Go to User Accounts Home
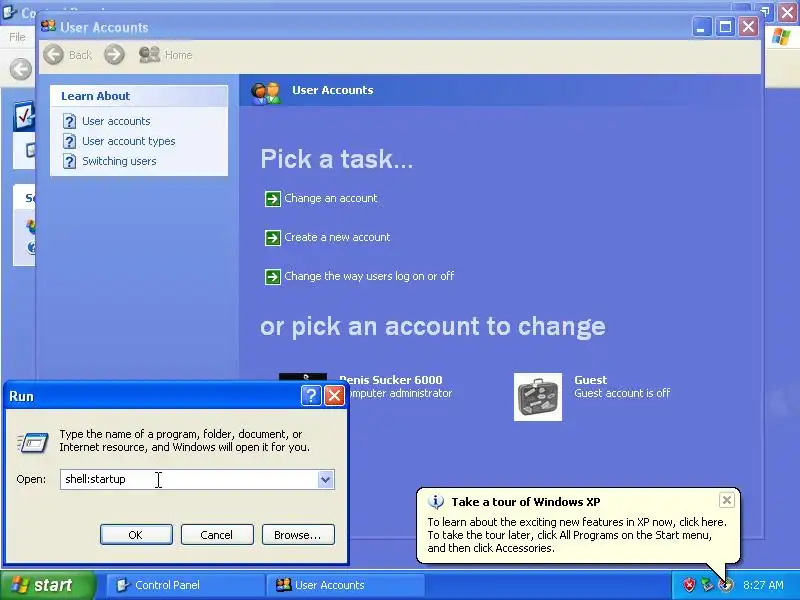Viewport: 800px width, 600px height. tap(166, 55)
